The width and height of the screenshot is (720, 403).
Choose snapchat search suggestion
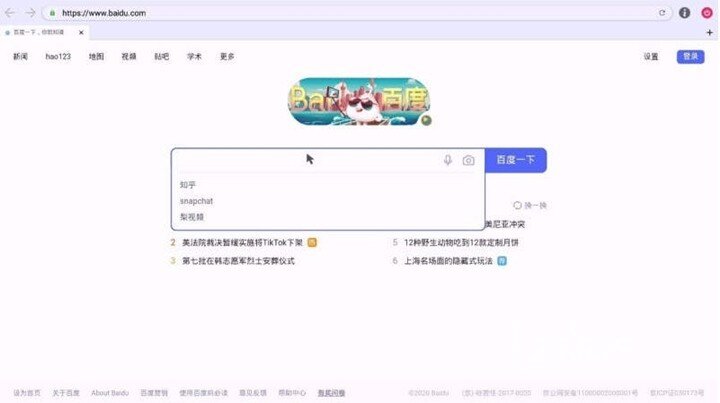point(197,201)
